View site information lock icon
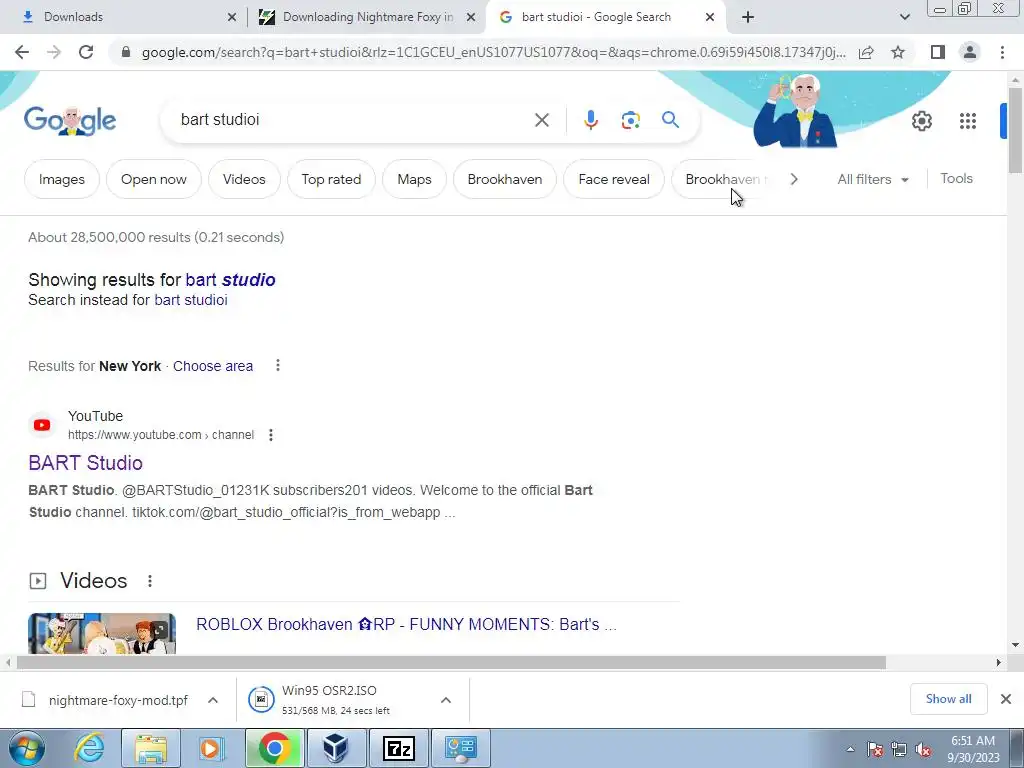The height and width of the screenshot is (768, 1024). point(126,52)
